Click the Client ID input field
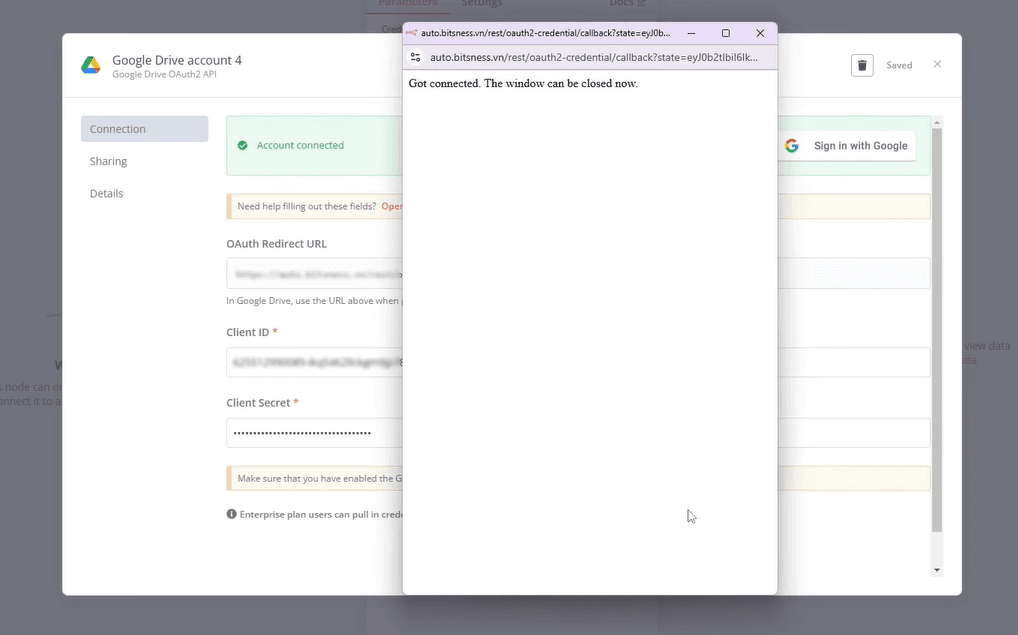This screenshot has height=635, width=1018. tap(314, 362)
